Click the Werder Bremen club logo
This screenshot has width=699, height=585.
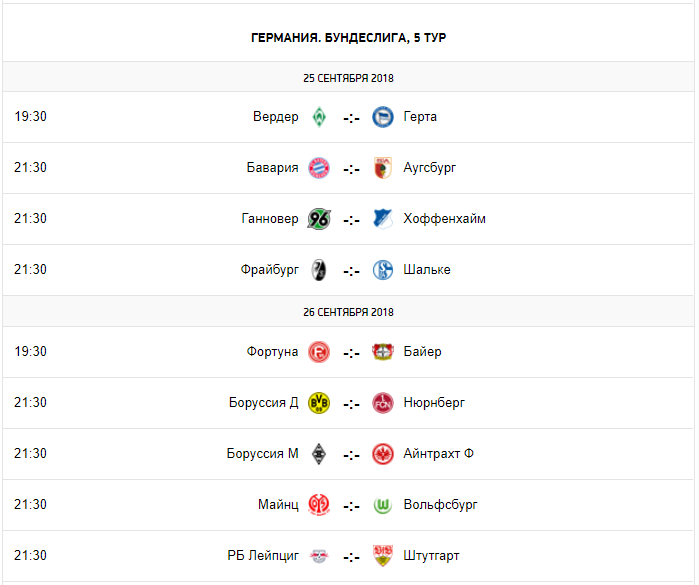[319, 116]
